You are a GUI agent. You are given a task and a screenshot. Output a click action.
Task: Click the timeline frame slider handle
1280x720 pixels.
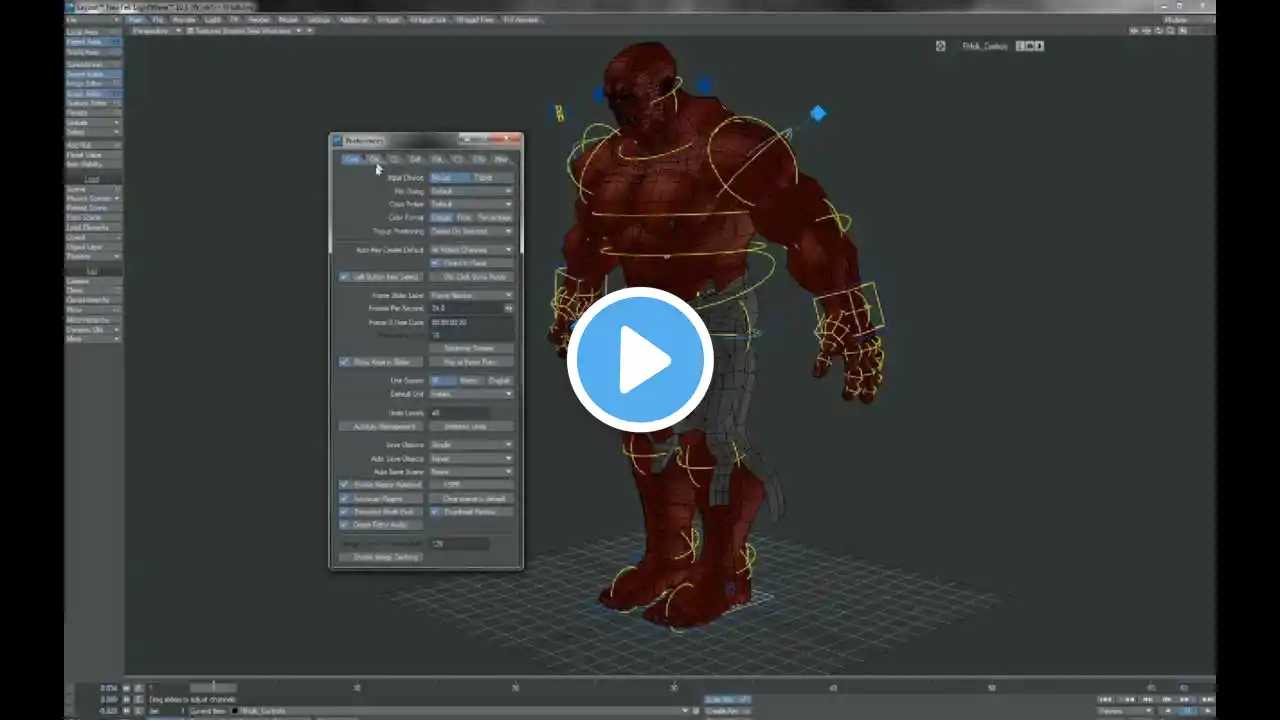(213, 687)
